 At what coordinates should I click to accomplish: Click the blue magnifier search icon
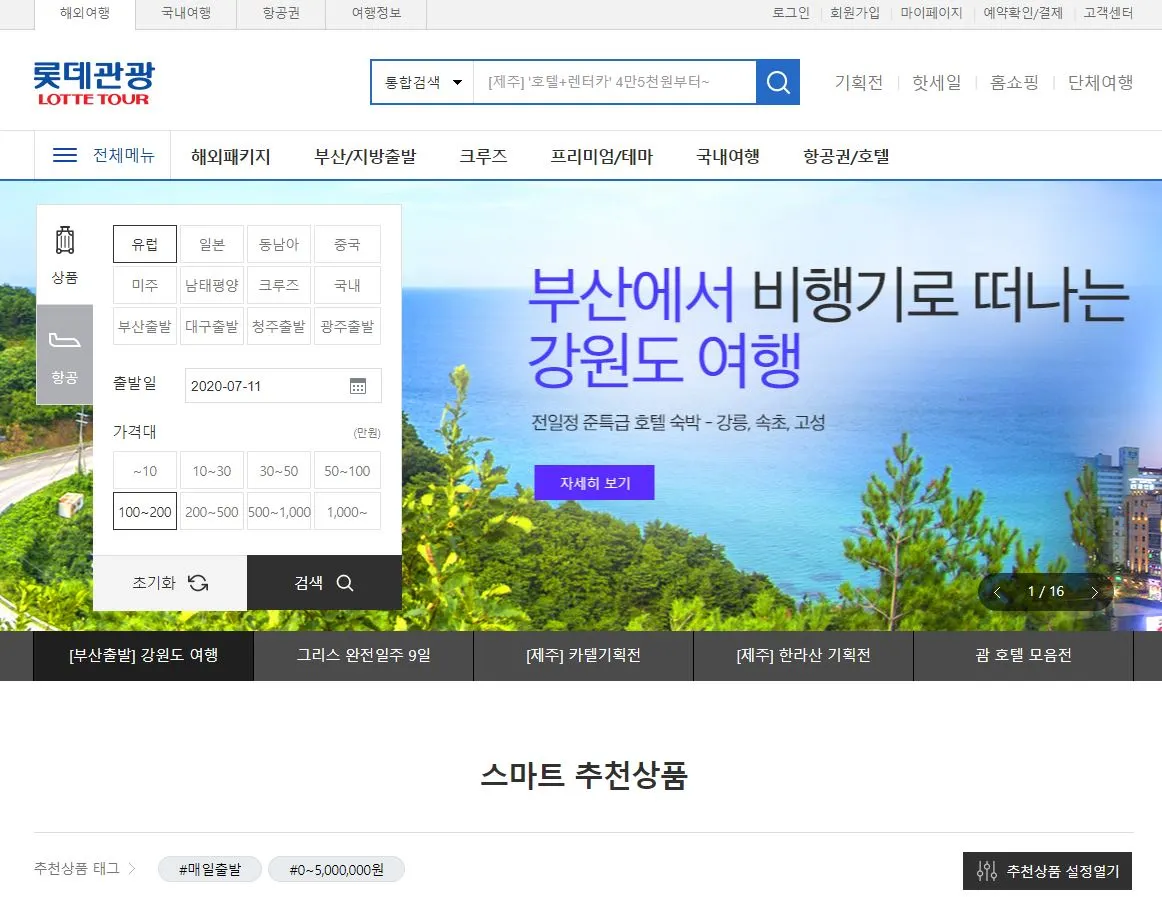coord(778,83)
